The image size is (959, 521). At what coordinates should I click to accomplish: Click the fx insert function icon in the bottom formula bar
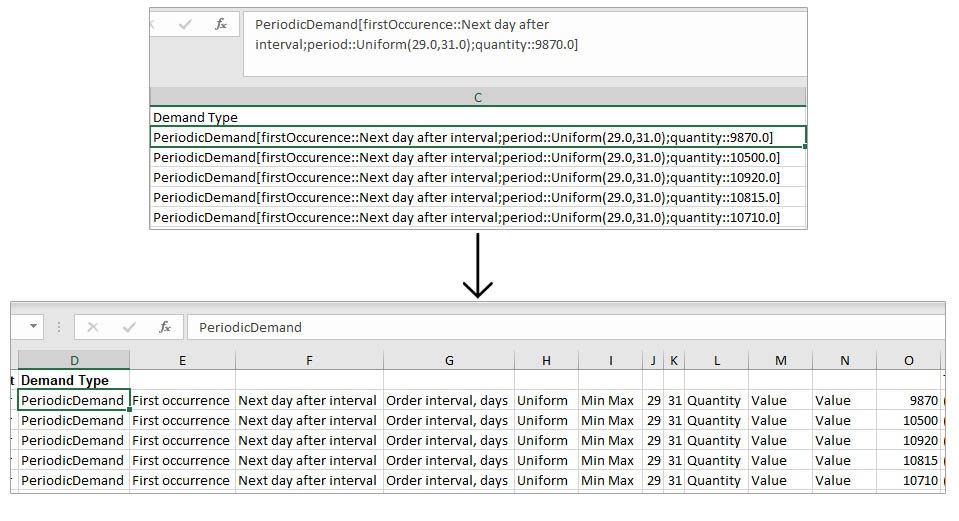tap(165, 327)
